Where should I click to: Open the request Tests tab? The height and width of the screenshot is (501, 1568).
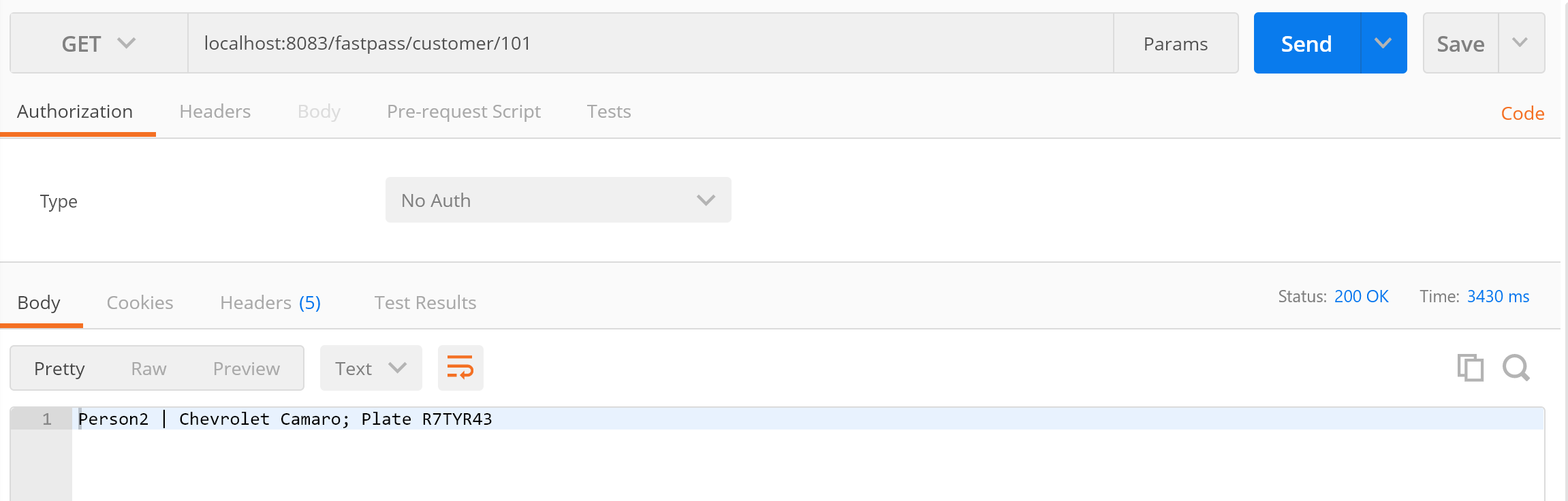pyautogui.click(x=609, y=112)
